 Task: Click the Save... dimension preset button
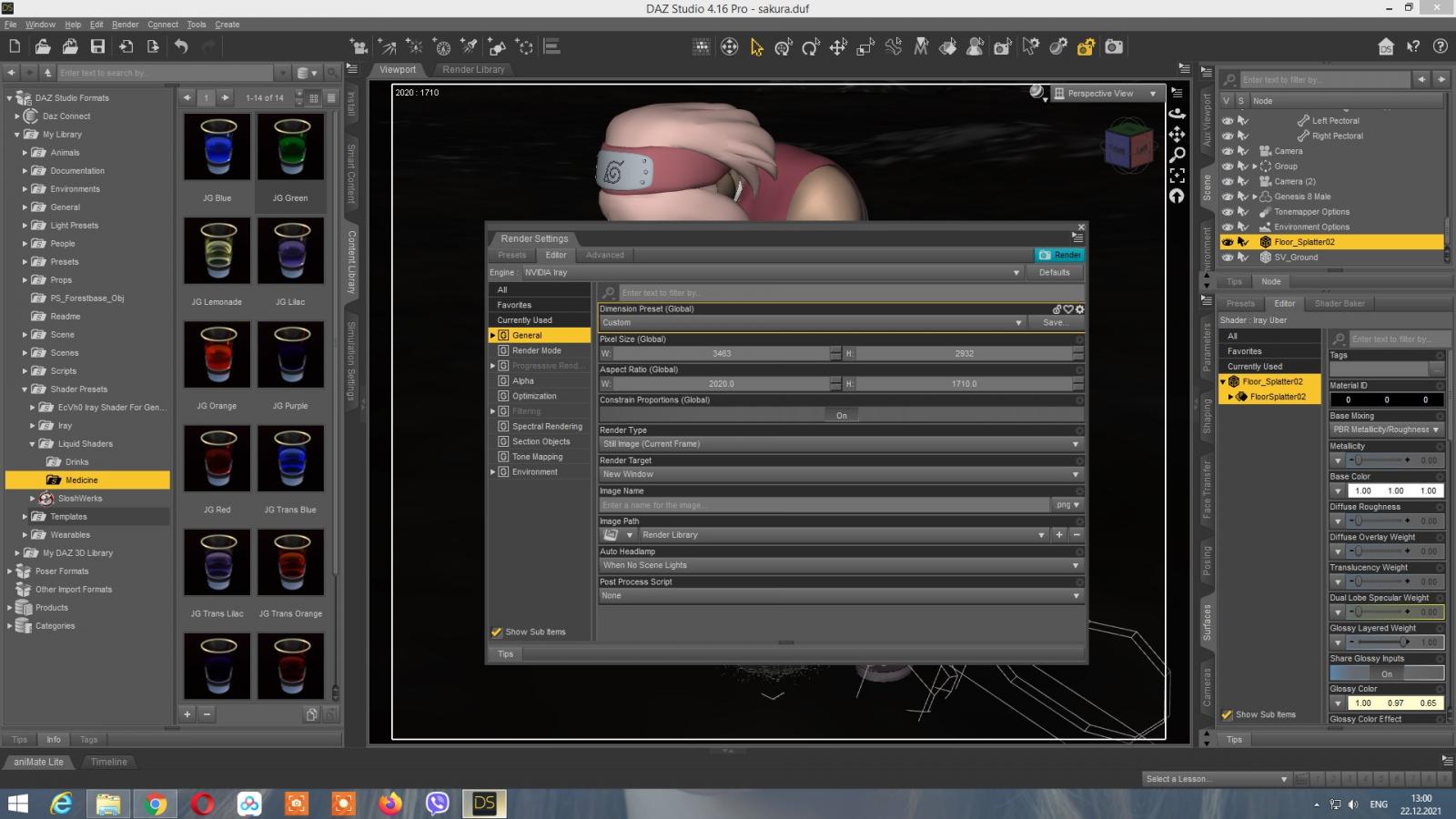pos(1055,322)
